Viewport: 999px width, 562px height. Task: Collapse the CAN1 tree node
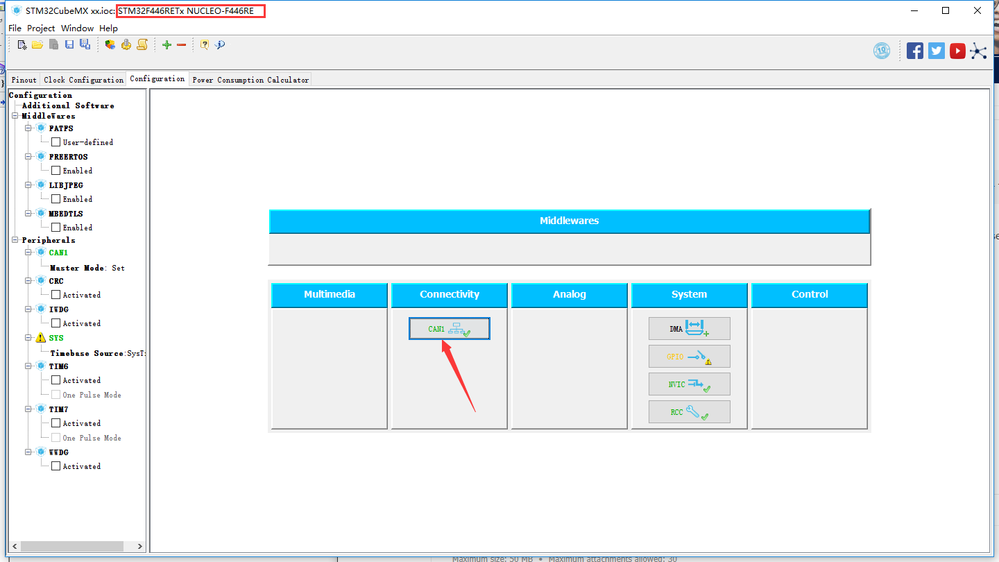click(28, 252)
